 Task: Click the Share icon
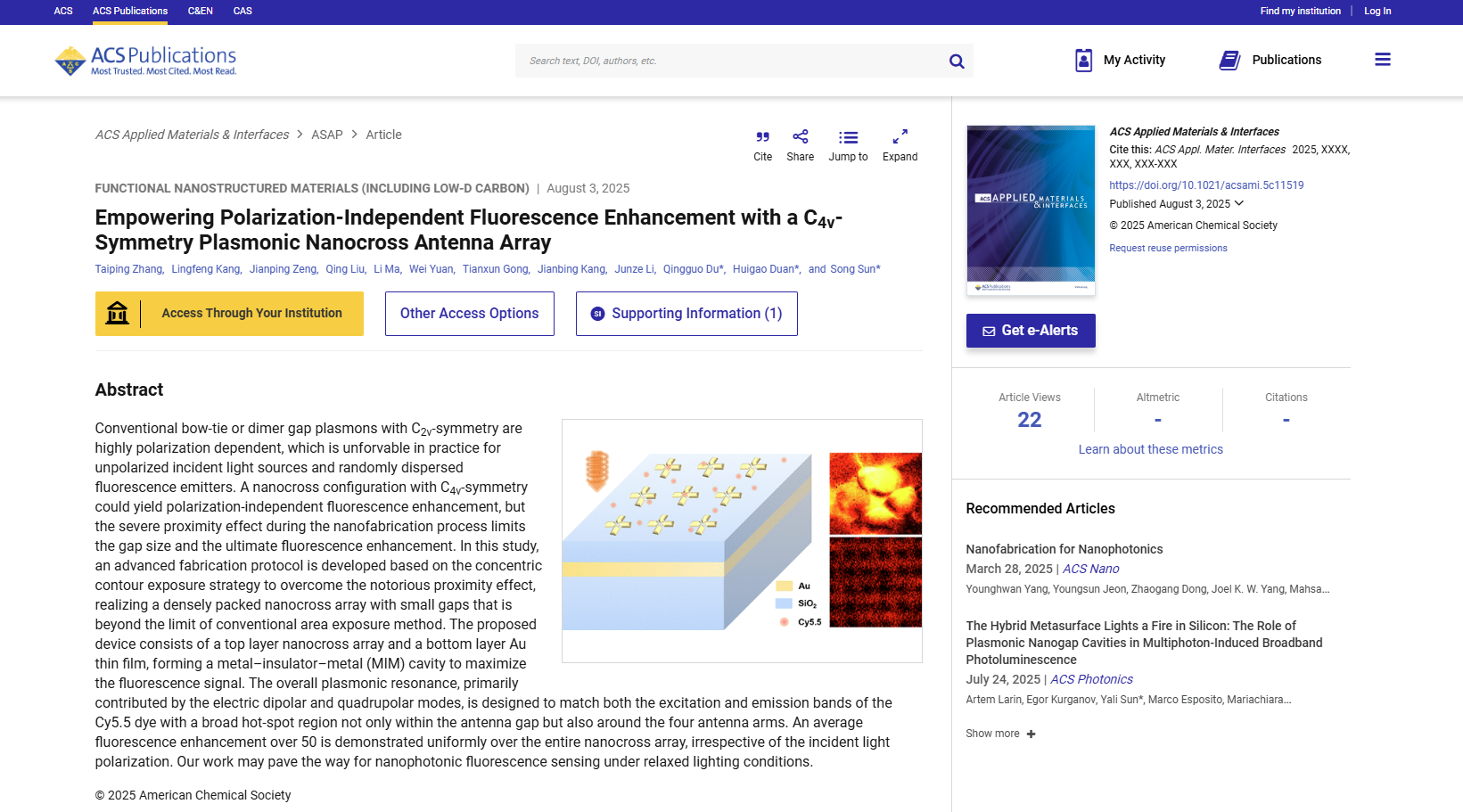[800, 137]
